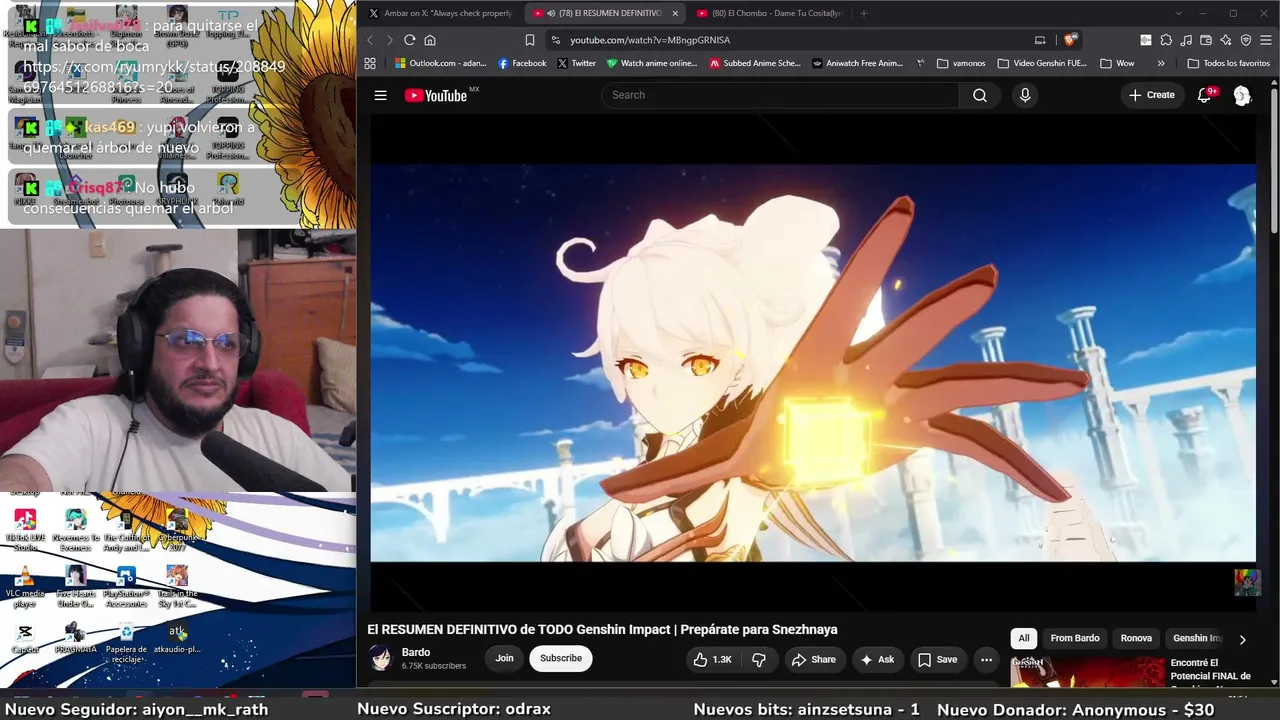Open the Video Genshin FUE bookmark folder
The height and width of the screenshot is (720, 1280).
pyautogui.click(x=1041, y=63)
